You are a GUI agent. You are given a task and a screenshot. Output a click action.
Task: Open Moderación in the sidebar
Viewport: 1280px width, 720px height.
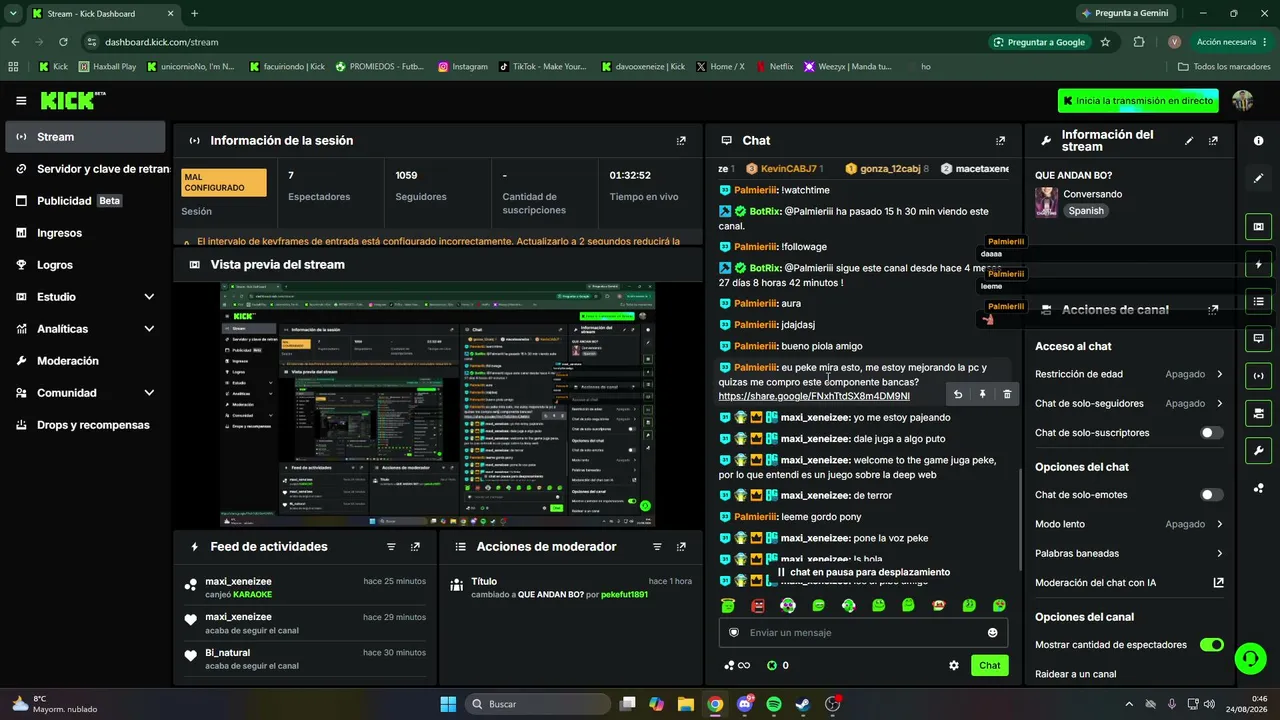(x=86, y=361)
